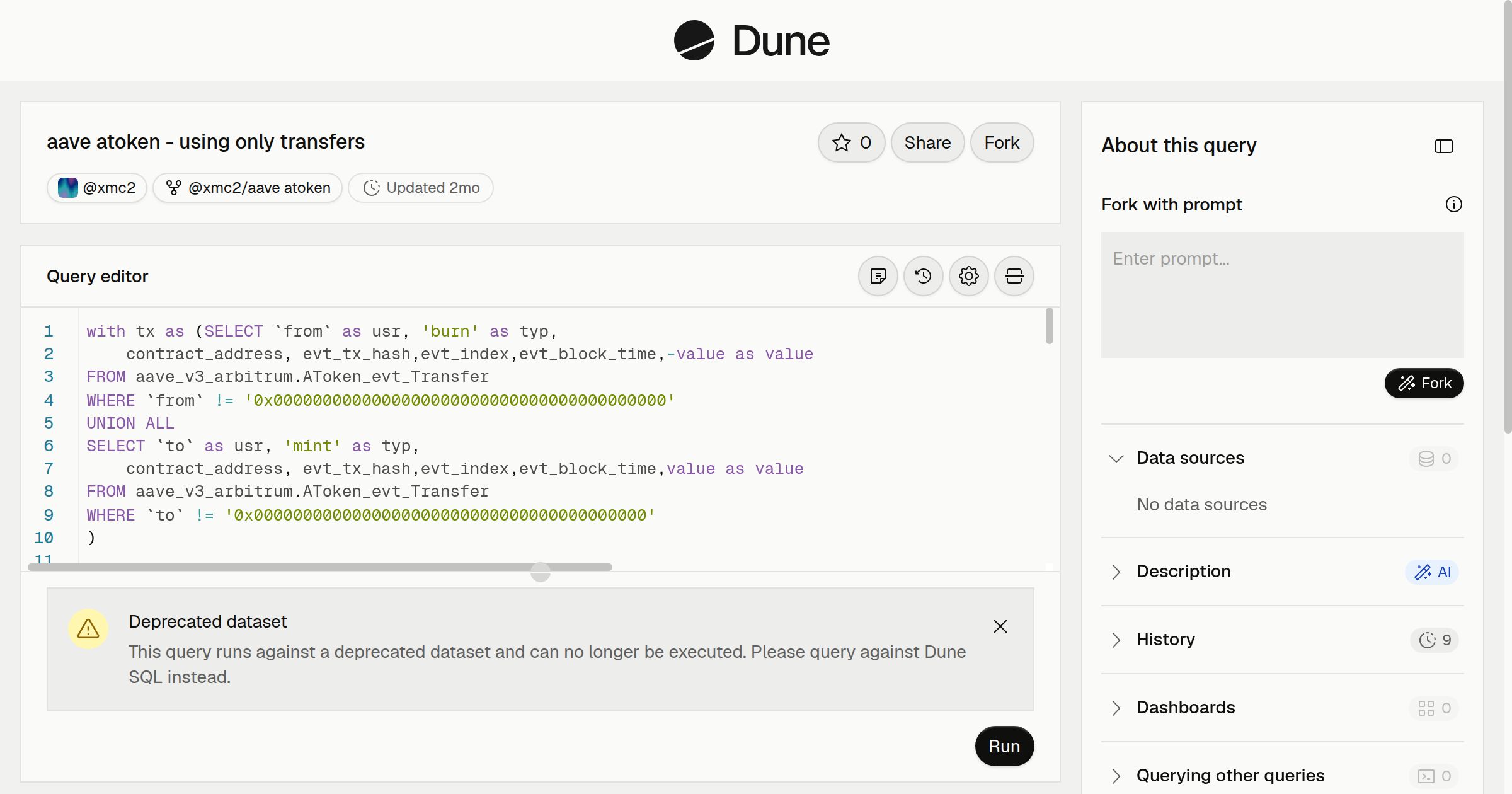Click 'aave_v3_arbitrum.AToken_evt_Transfer' on line 3

pos(312,377)
